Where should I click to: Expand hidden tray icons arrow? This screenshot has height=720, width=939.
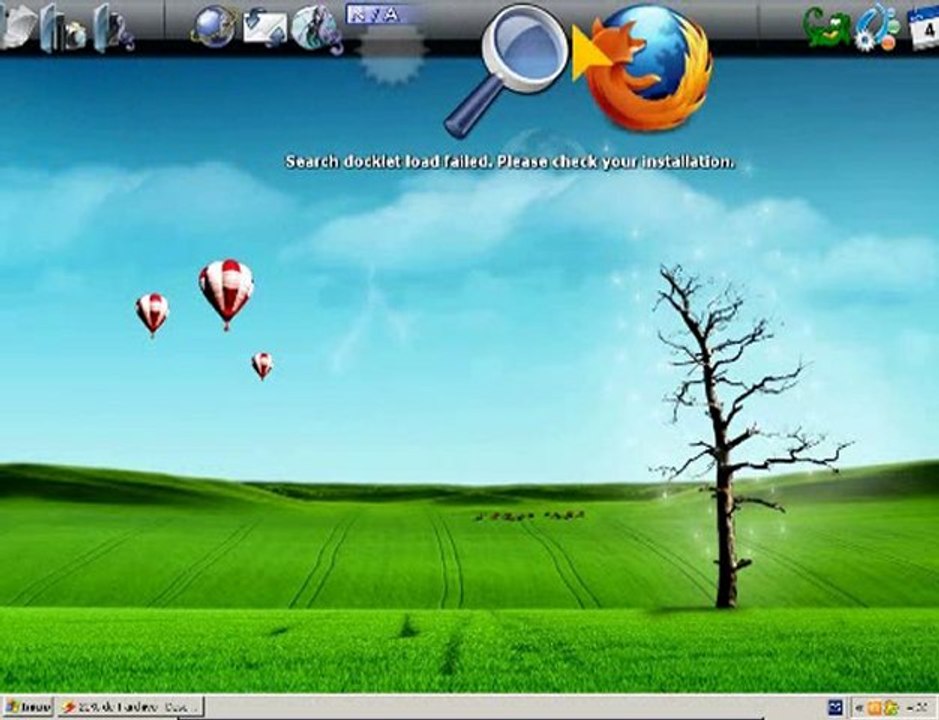point(860,707)
